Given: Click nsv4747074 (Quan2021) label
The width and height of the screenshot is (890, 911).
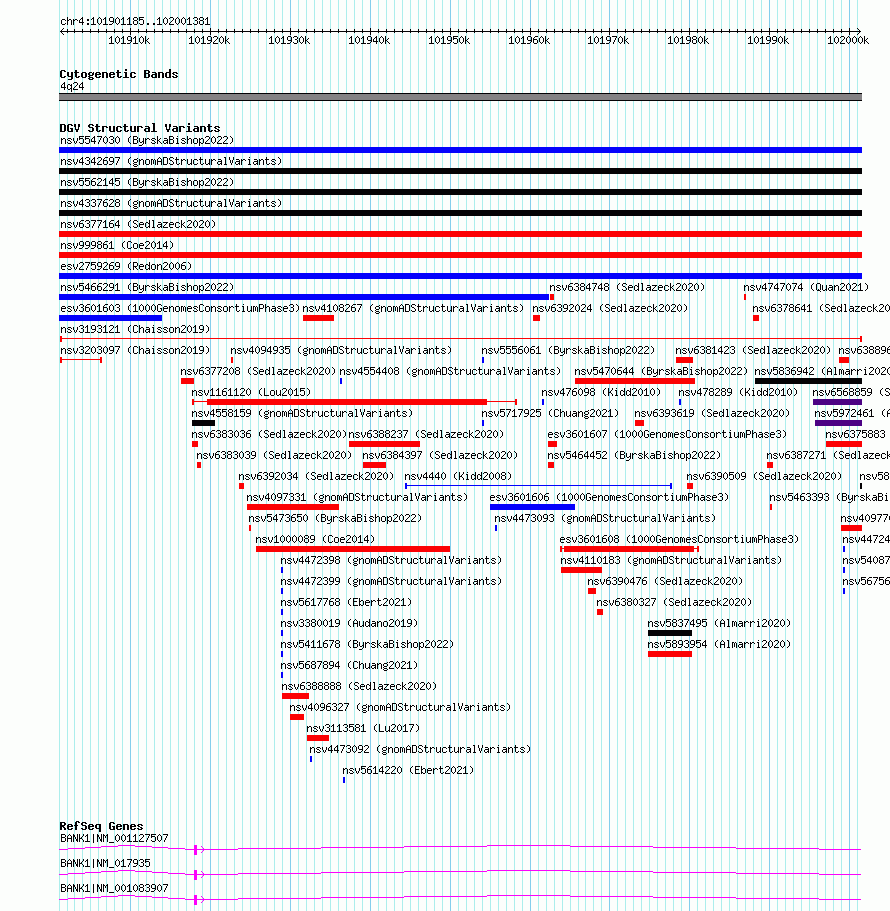Looking at the screenshot, I should pos(806,287).
